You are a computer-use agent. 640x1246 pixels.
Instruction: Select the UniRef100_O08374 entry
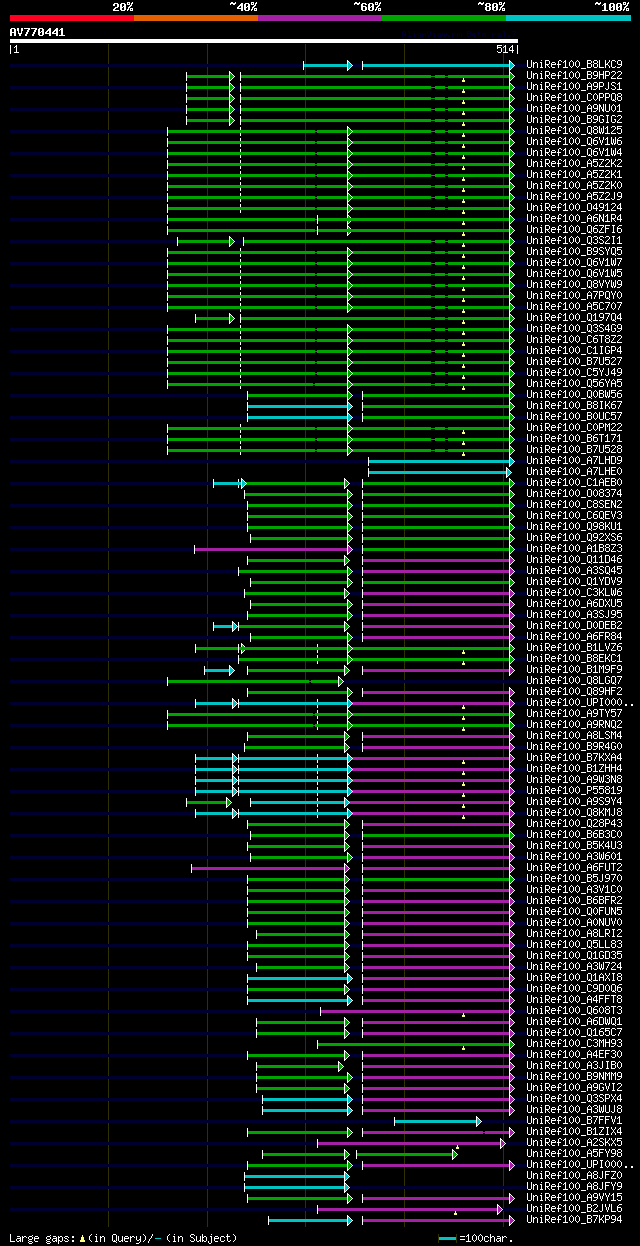coord(574,493)
